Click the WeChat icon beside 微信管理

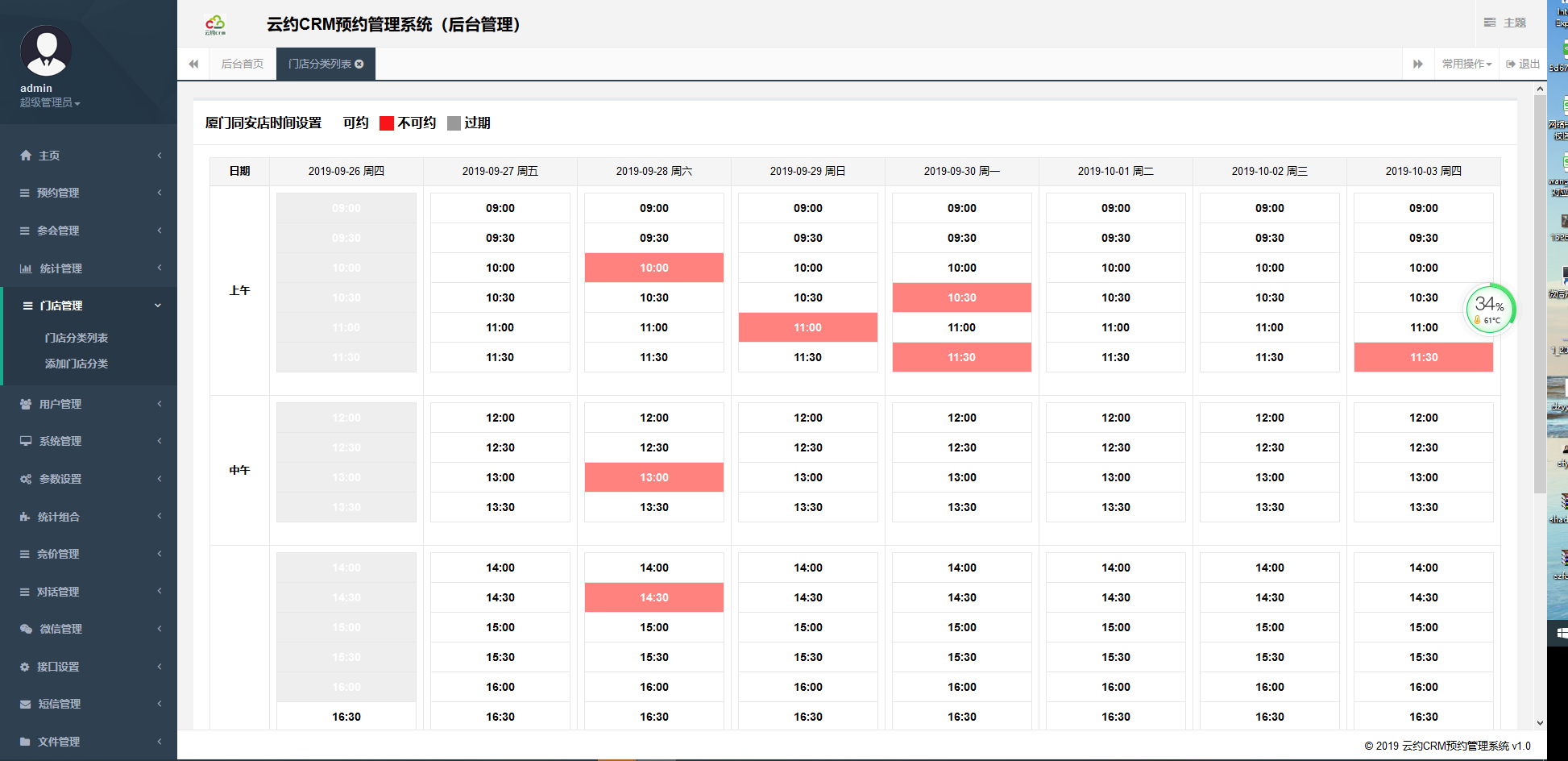26,629
